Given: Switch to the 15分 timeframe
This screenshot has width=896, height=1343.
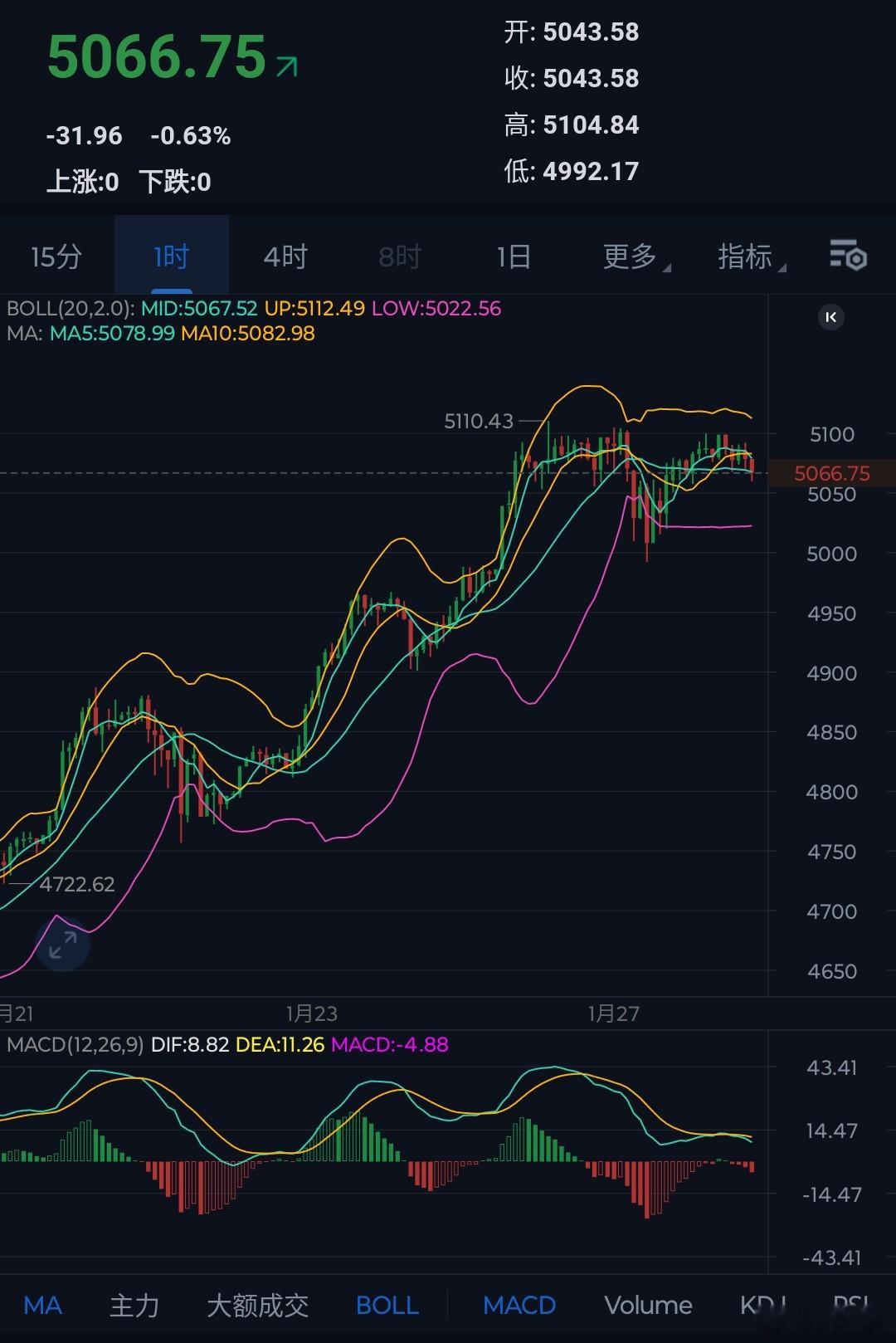Looking at the screenshot, I should 56,256.
